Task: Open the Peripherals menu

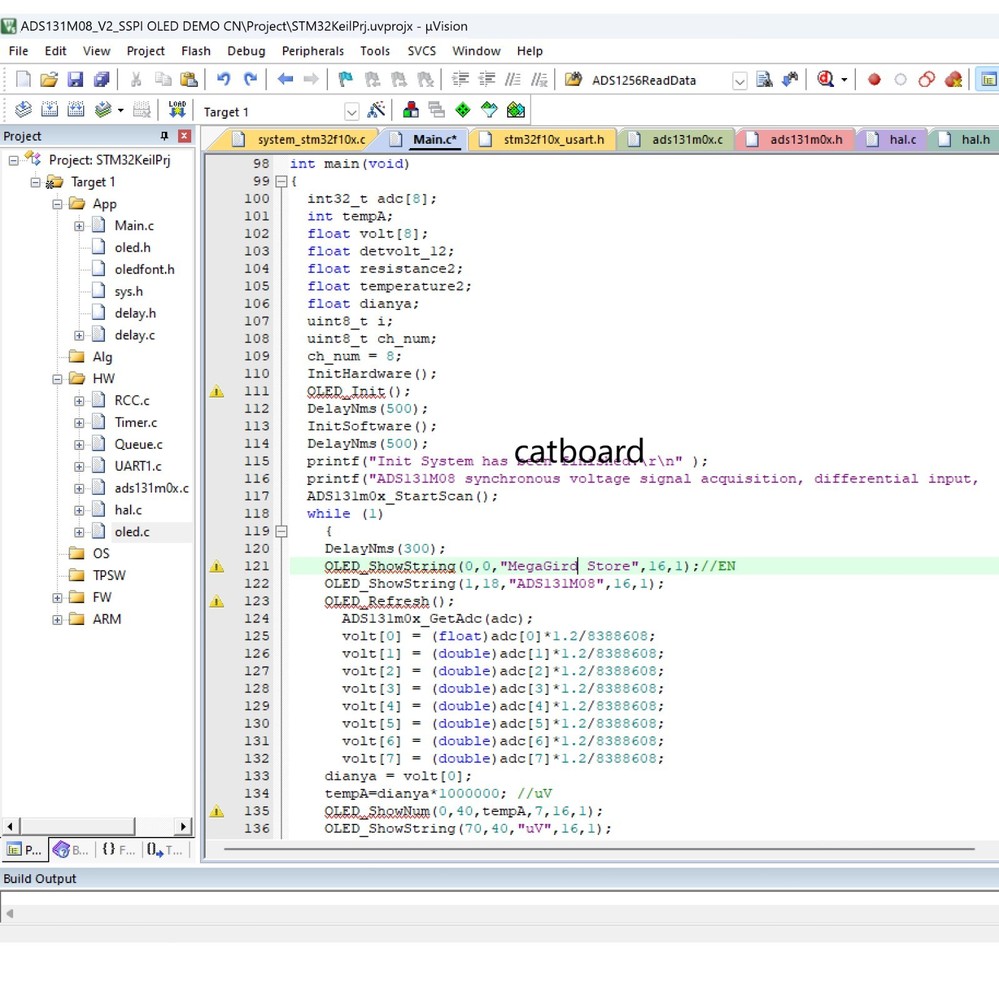Action: point(312,51)
